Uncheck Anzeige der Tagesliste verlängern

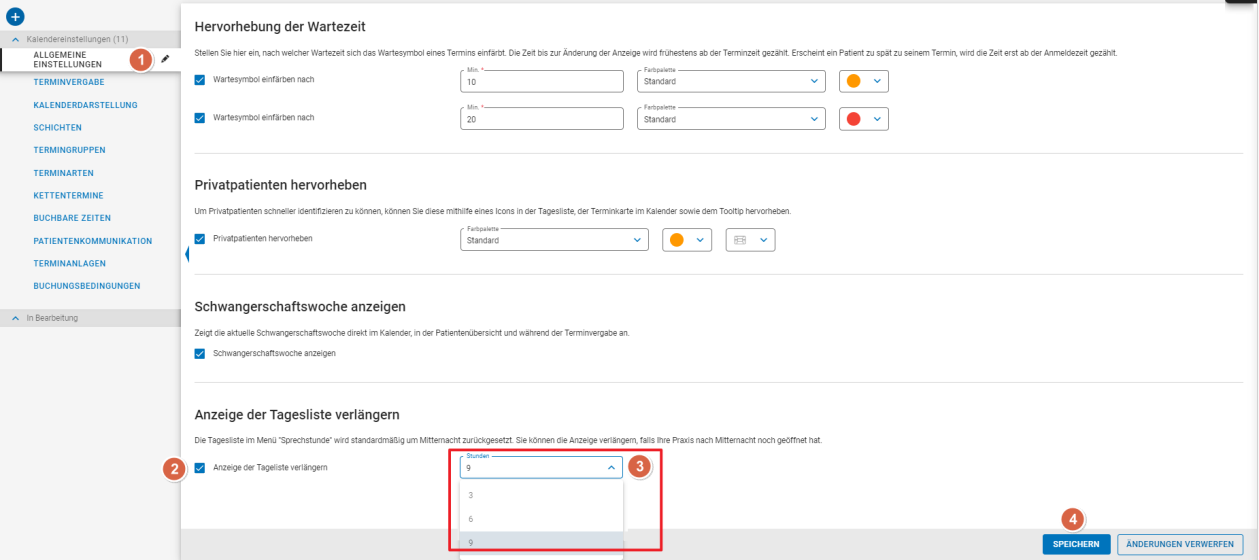point(200,467)
